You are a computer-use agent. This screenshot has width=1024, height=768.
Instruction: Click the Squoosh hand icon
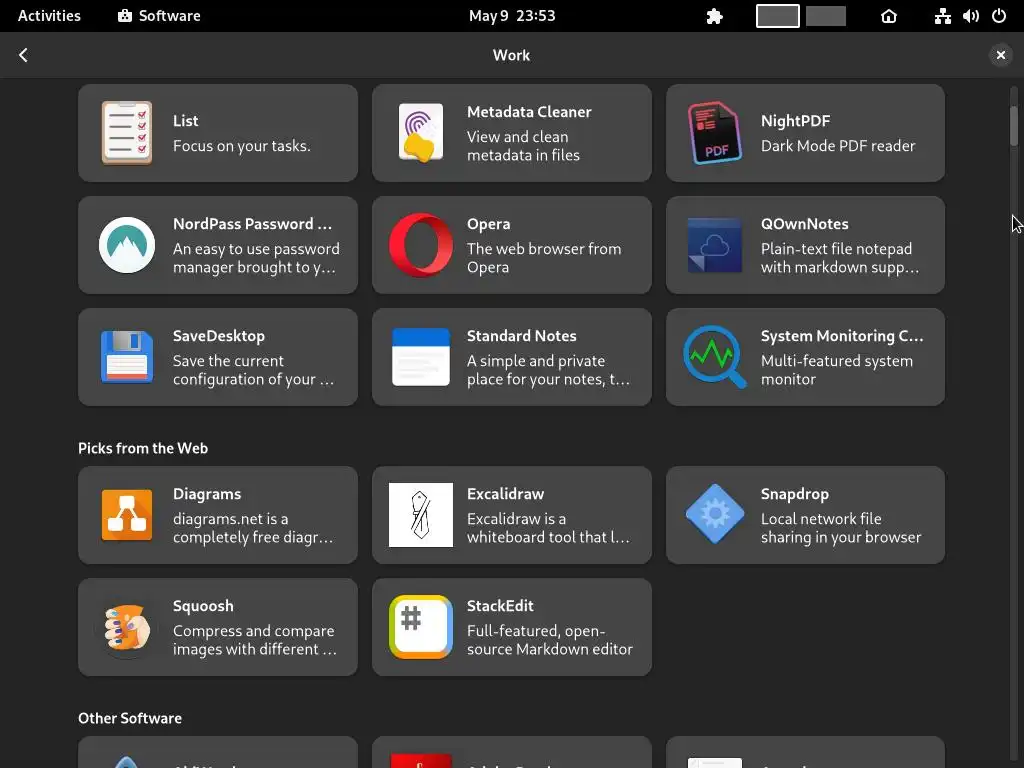click(x=127, y=627)
